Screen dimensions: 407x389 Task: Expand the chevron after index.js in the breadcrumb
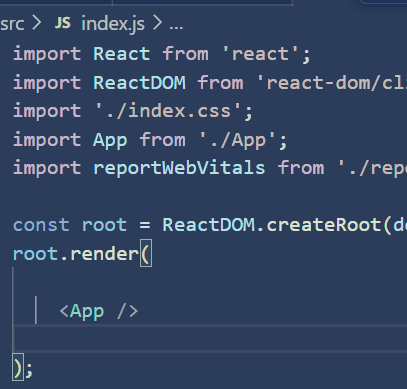point(157,24)
